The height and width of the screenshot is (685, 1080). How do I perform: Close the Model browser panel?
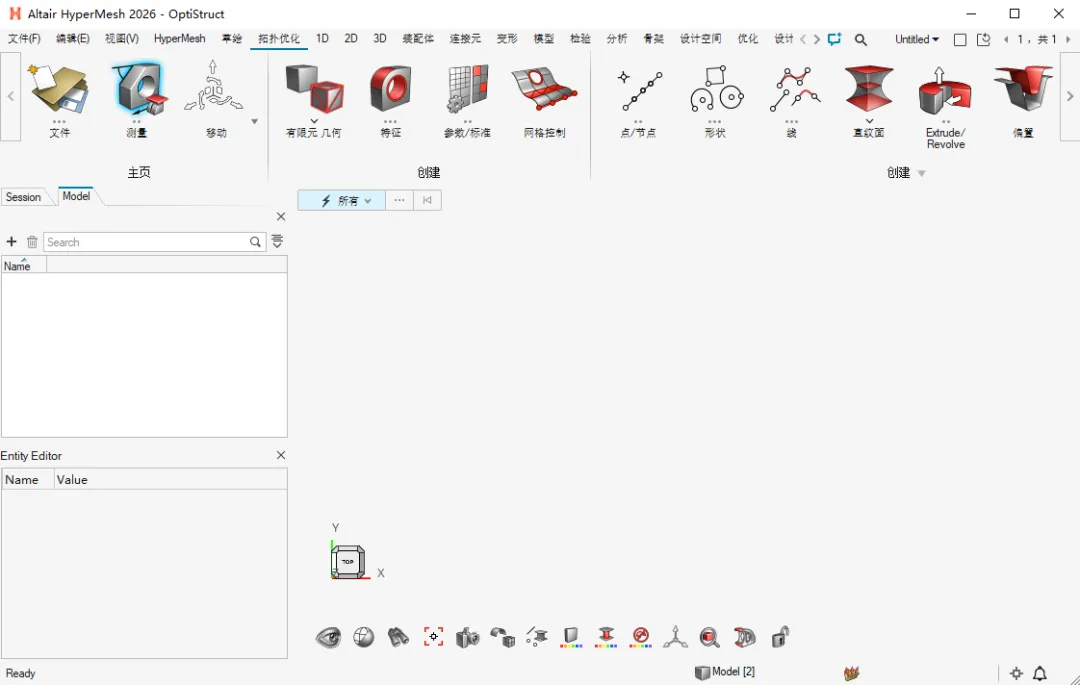pyautogui.click(x=280, y=216)
